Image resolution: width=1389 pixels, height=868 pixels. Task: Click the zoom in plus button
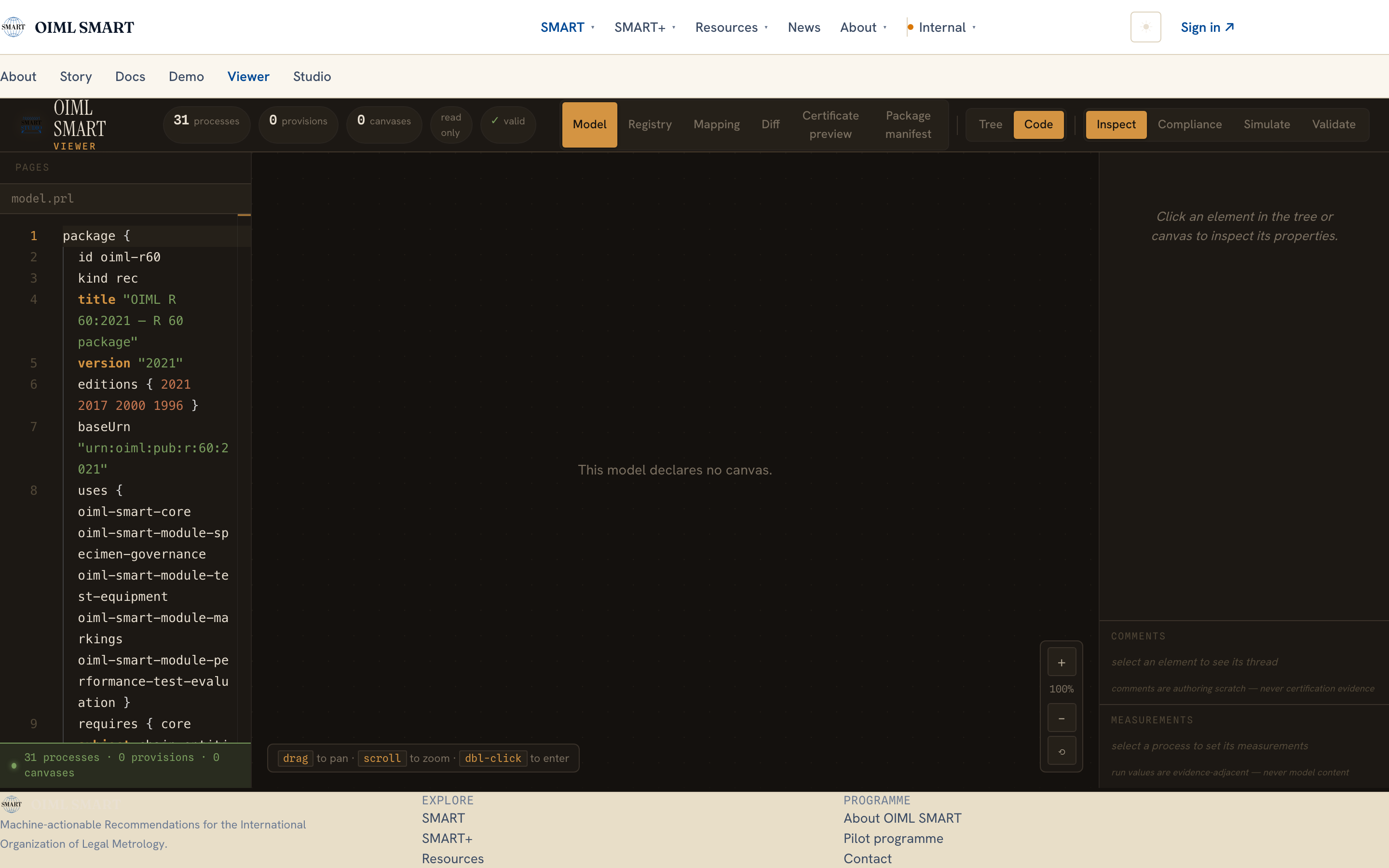point(1061,663)
